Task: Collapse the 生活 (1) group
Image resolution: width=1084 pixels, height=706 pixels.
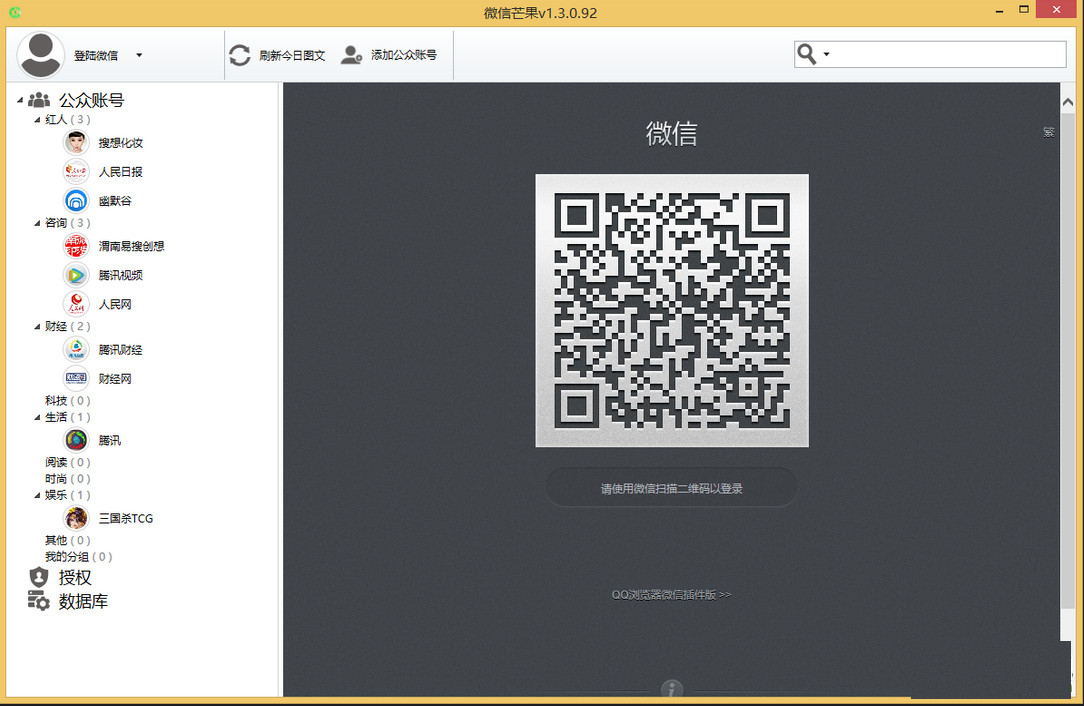Action: [37, 417]
